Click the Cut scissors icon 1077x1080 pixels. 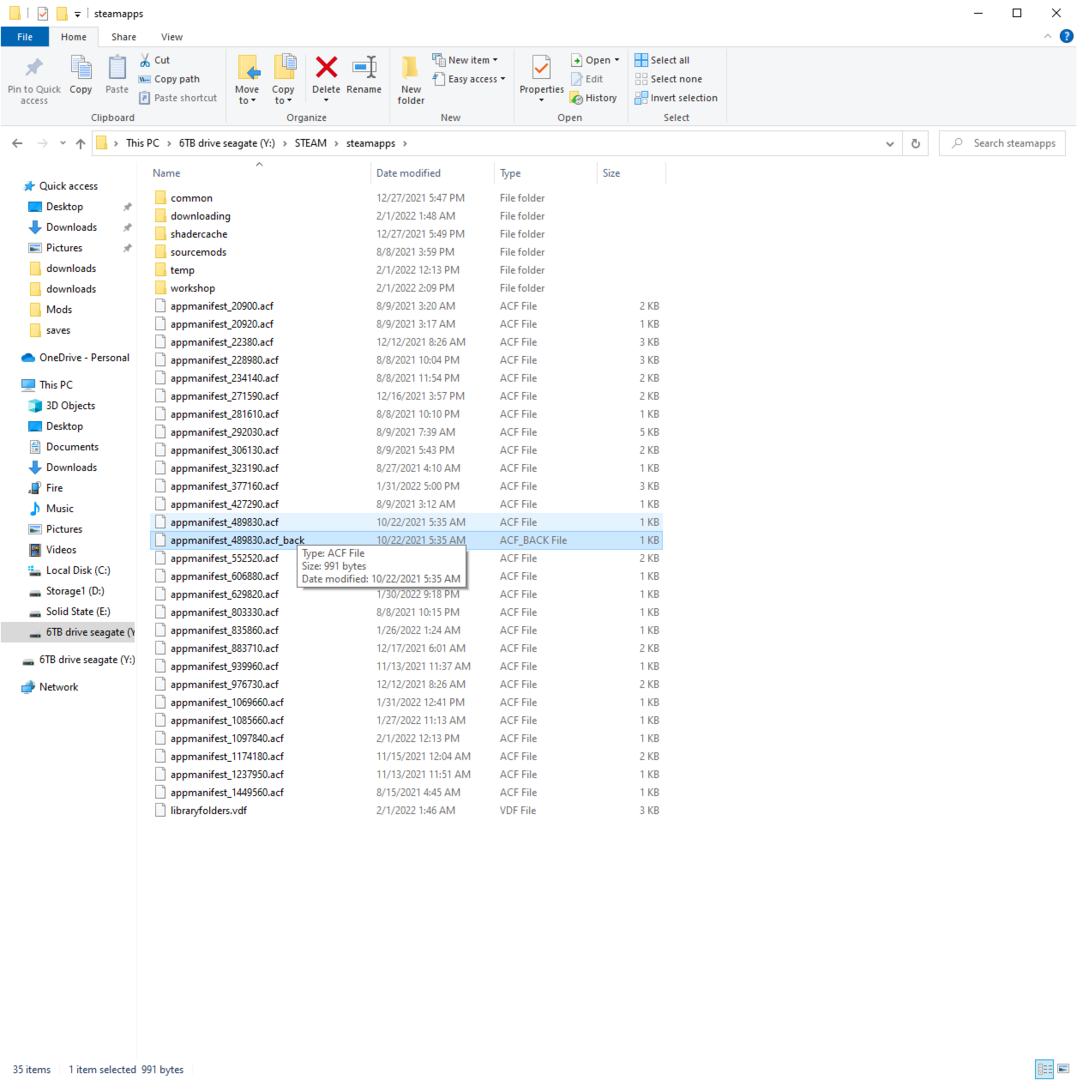pos(145,60)
